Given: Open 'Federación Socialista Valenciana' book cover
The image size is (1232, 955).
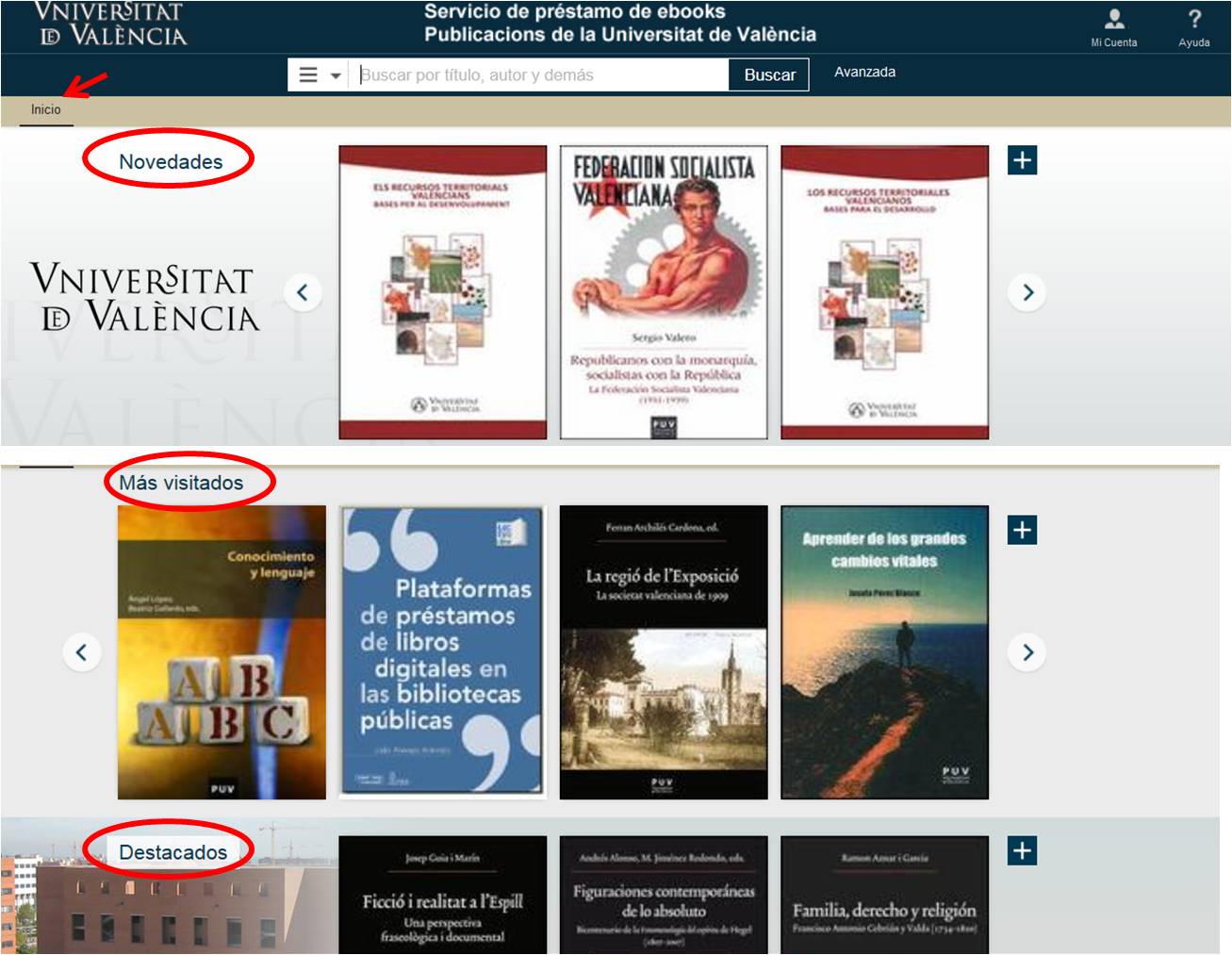Looking at the screenshot, I should coord(664,292).
